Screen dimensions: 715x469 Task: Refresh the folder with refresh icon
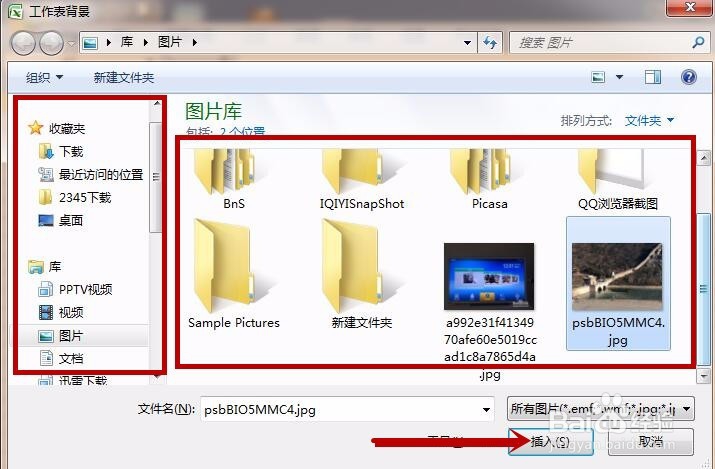pyautogui.click(x=490, y=43)
